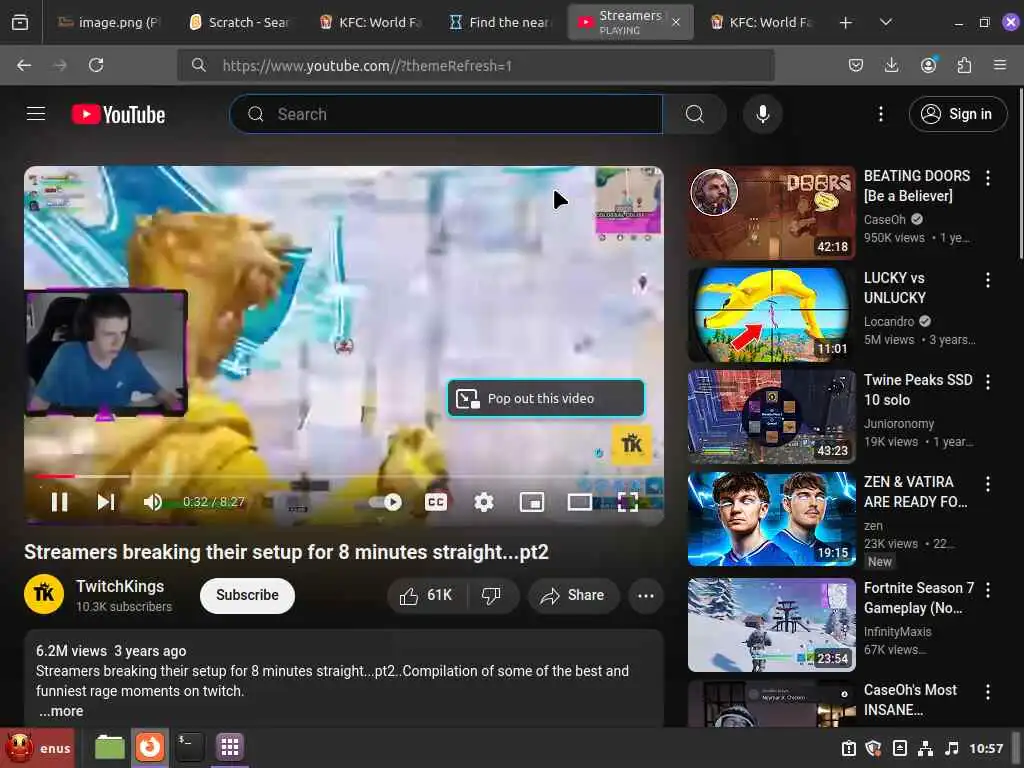This screenshot has width=1024, height=768.
Task: Click the network tray icon
Action: point(925,748)
